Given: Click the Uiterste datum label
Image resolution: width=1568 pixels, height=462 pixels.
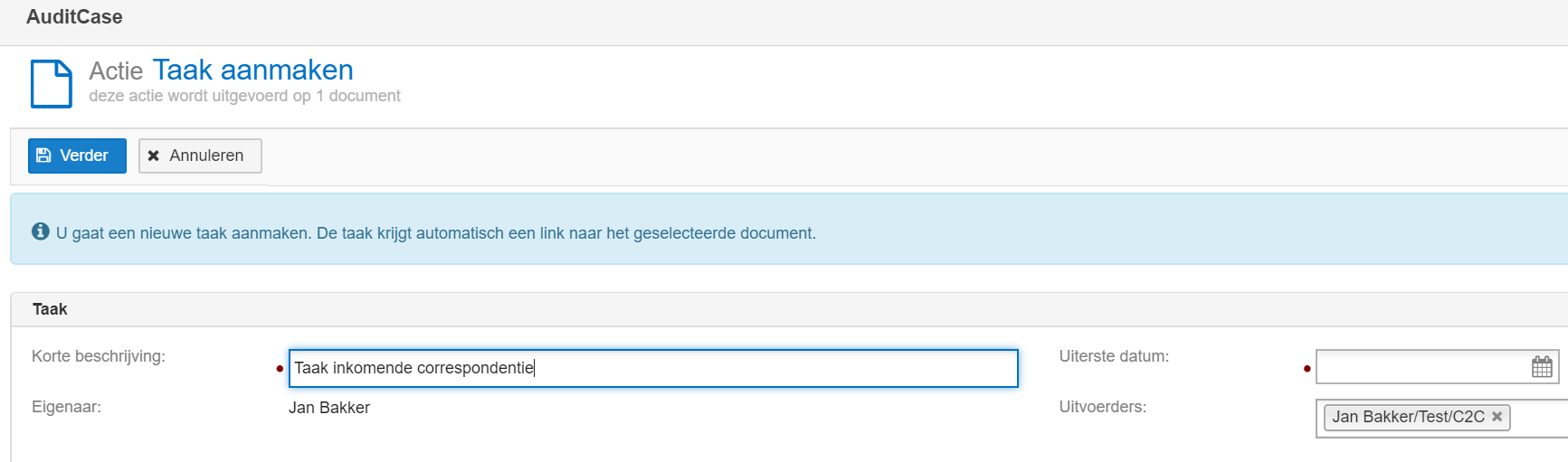Looking at the screenshot, I should tap(1114, 356).
